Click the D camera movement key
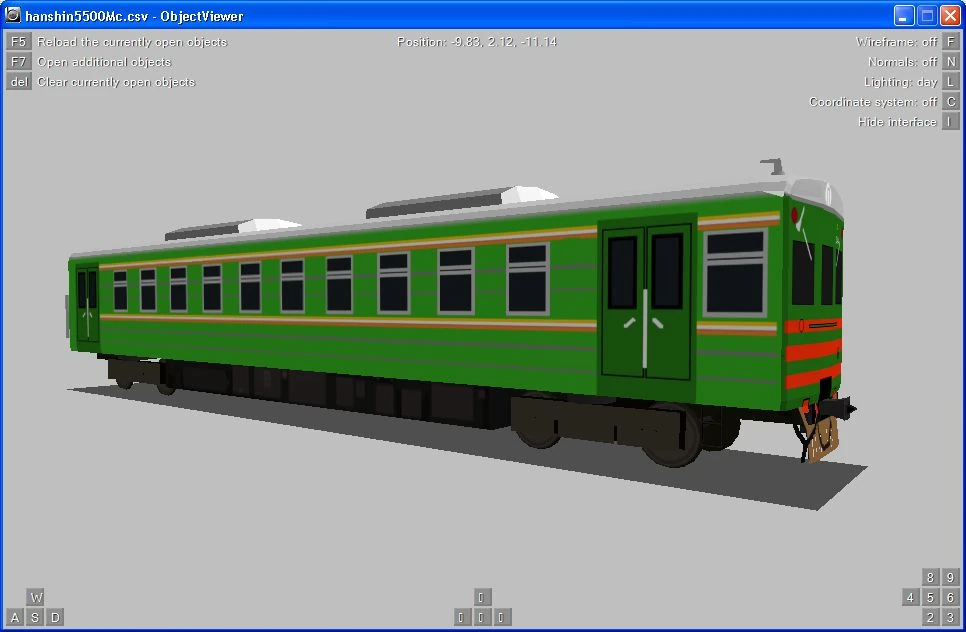This screenshot has width=966, height=632. [55, 617]
